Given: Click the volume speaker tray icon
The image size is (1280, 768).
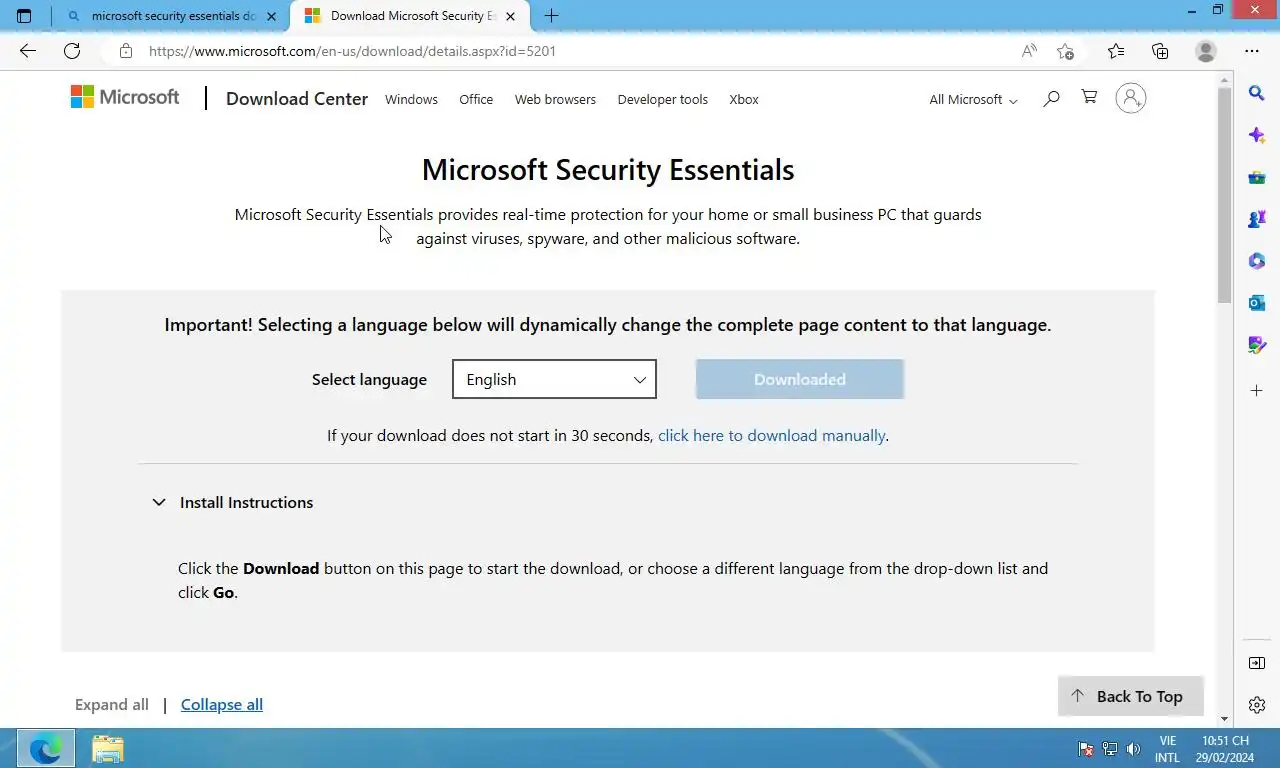Looking at the screenshot, I should pos(1133,749).
